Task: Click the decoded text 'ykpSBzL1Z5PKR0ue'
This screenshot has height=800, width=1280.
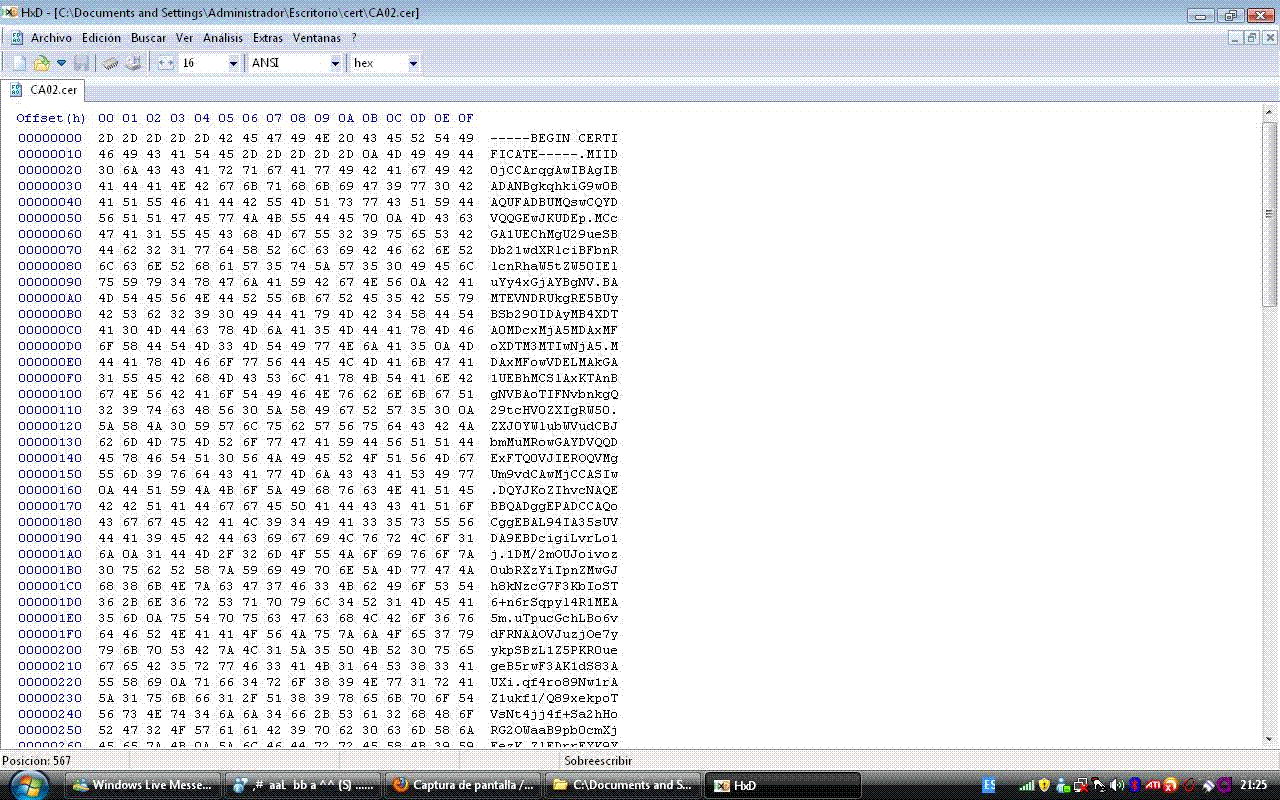Action: 554,650
